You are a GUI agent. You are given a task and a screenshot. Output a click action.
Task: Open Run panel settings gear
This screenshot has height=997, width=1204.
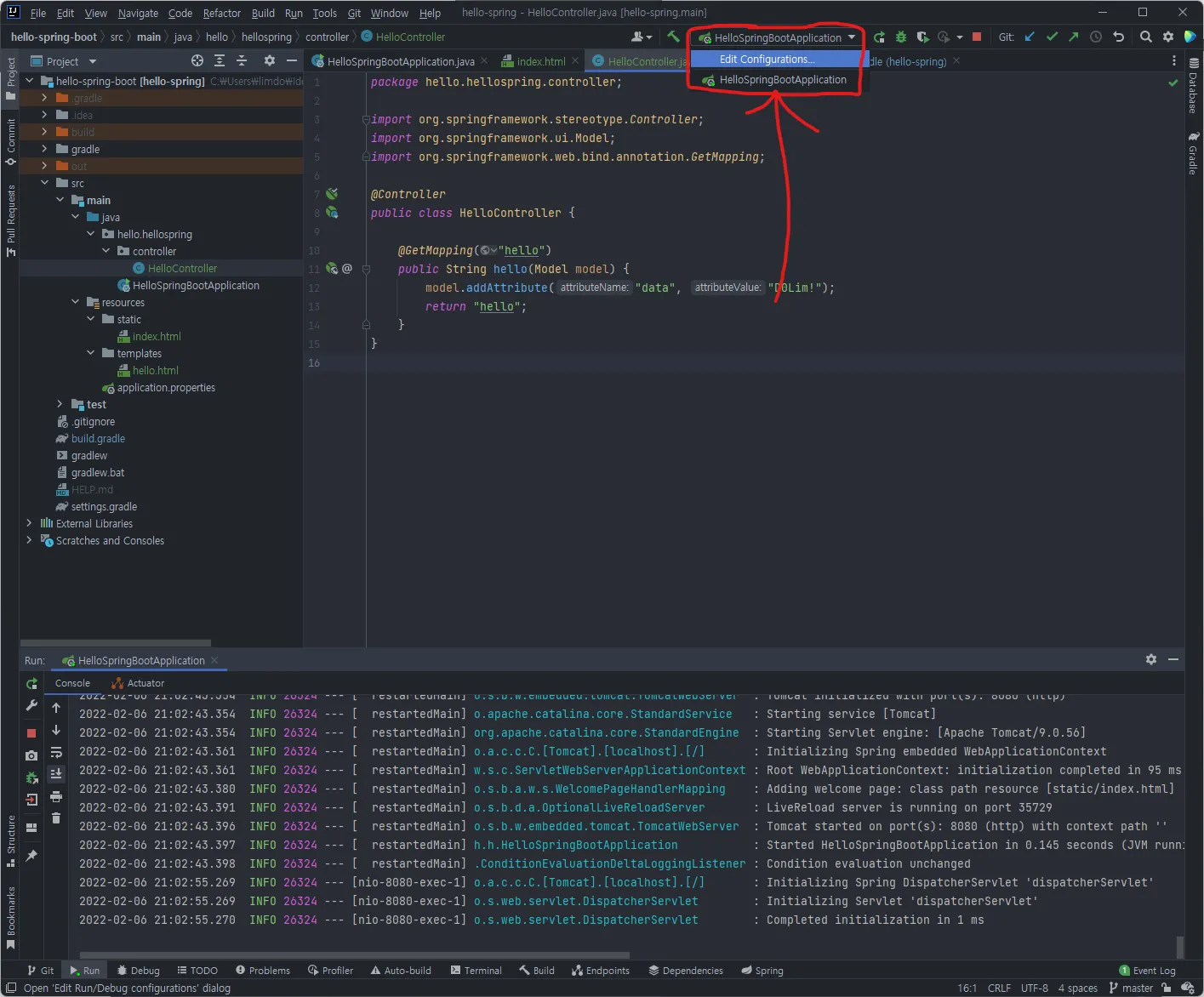click(1151, 659)
